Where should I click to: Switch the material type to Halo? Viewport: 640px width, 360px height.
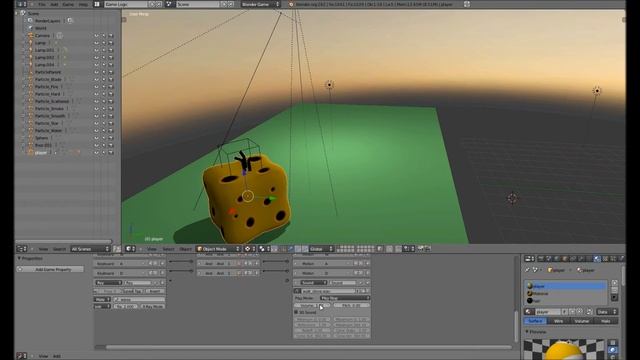pos(605,321)
